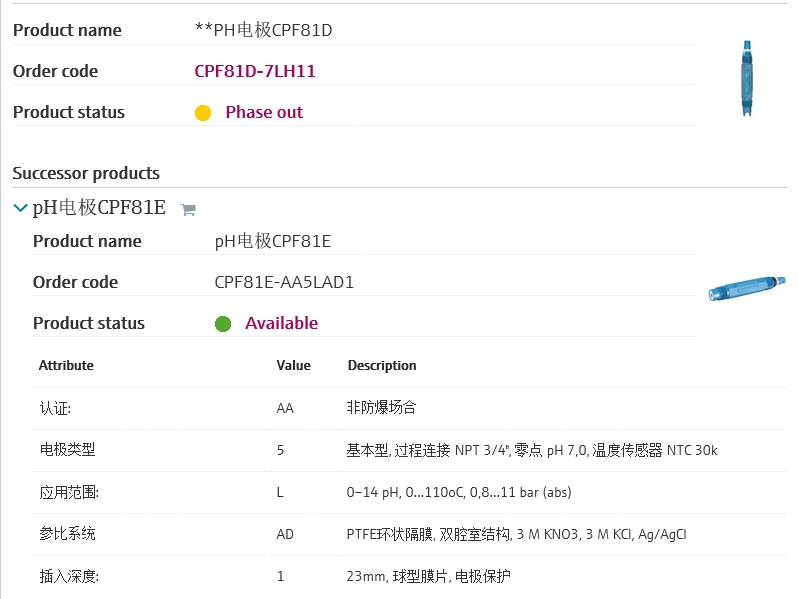Select the 电极类型 attribute row
The image size is (798, 599).
coord(67,450)
